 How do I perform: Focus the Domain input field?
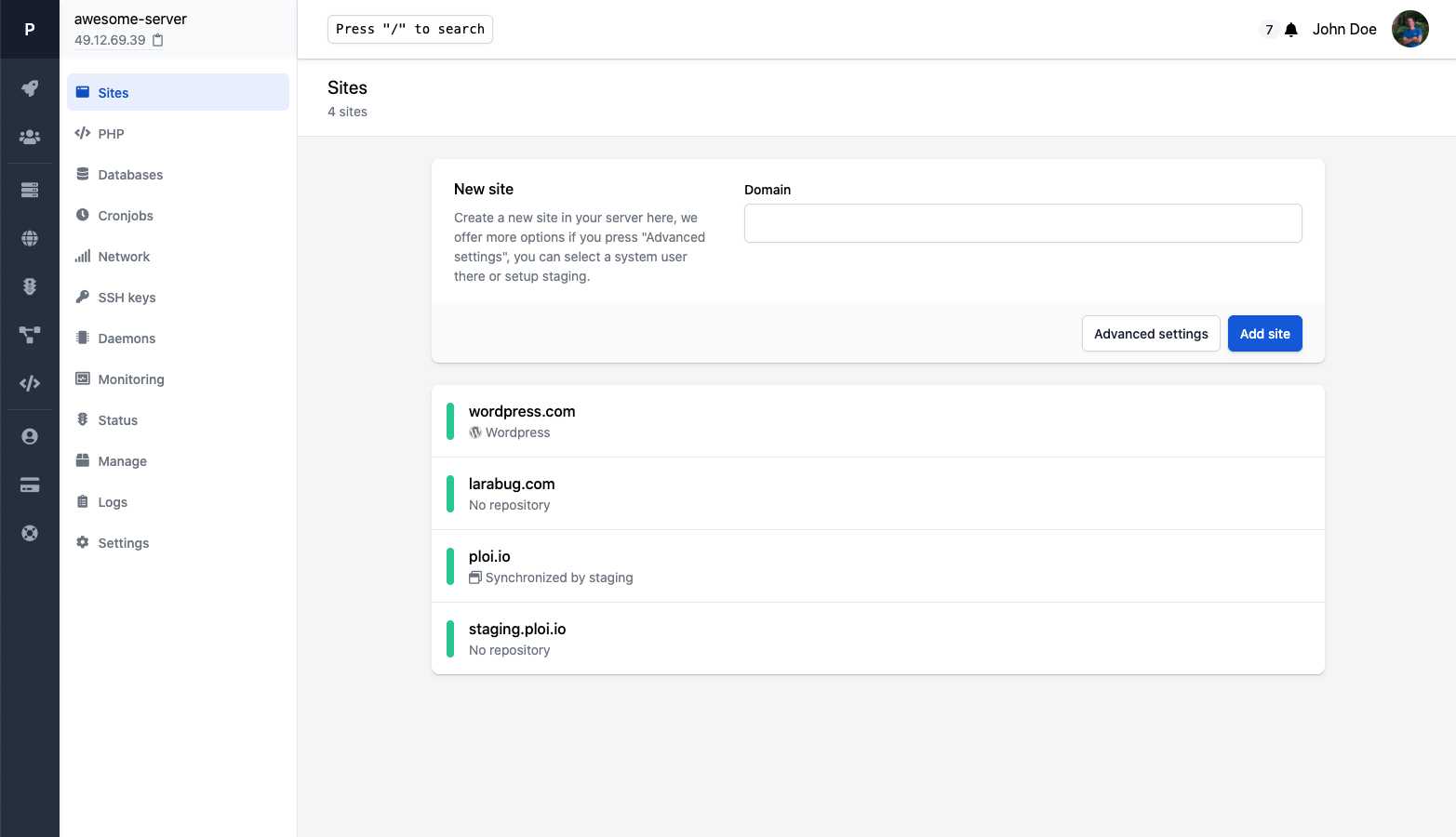tap(1022, 223)
